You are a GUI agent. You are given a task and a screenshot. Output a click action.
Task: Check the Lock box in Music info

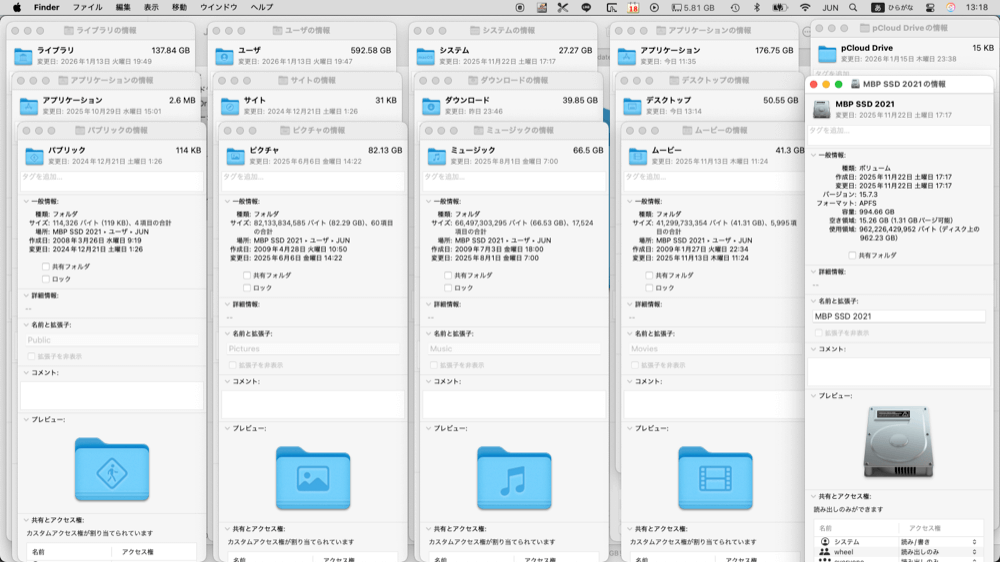(448, 288)
